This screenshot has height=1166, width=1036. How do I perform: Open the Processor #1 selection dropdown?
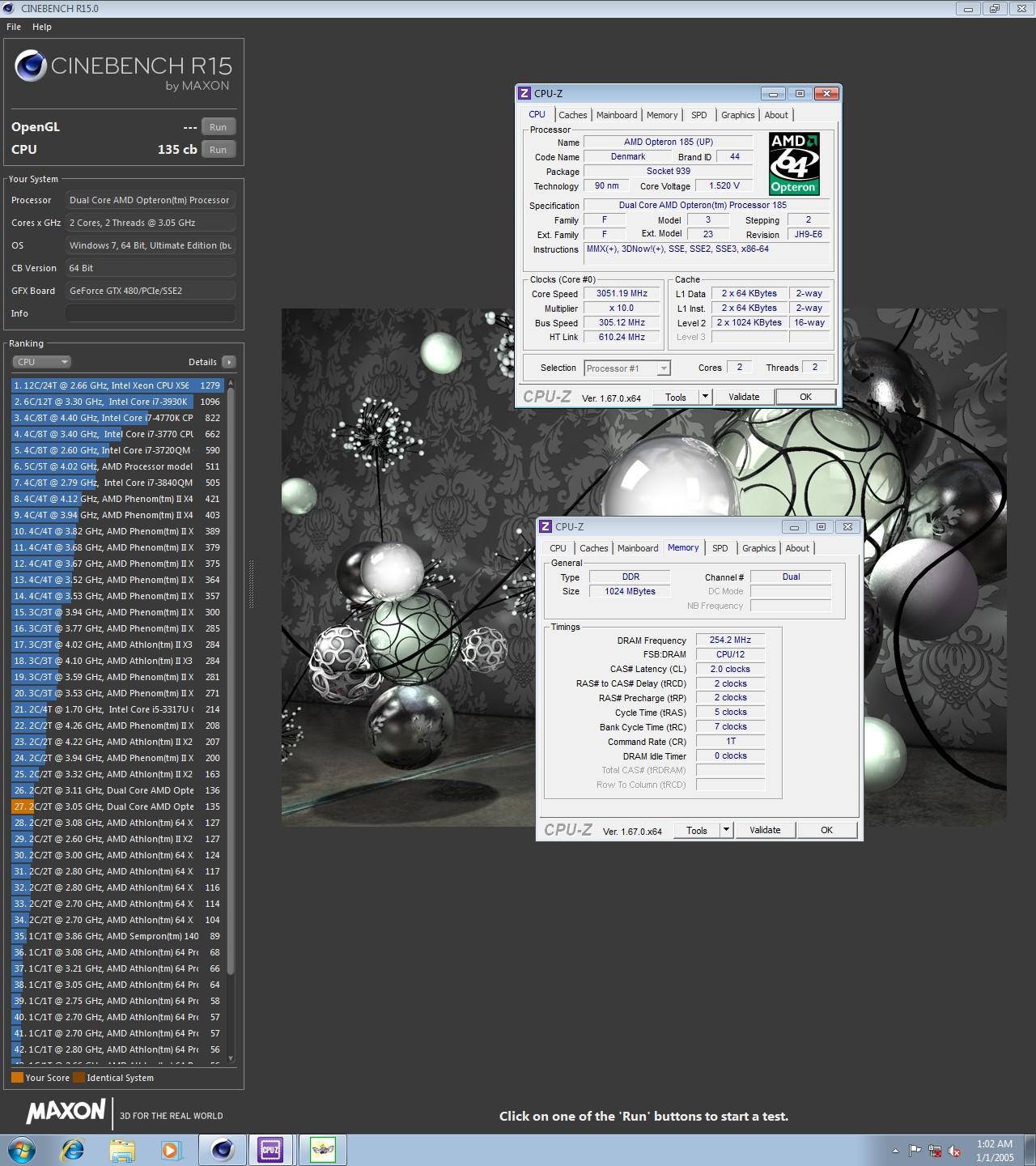click(x=627, y=368)
